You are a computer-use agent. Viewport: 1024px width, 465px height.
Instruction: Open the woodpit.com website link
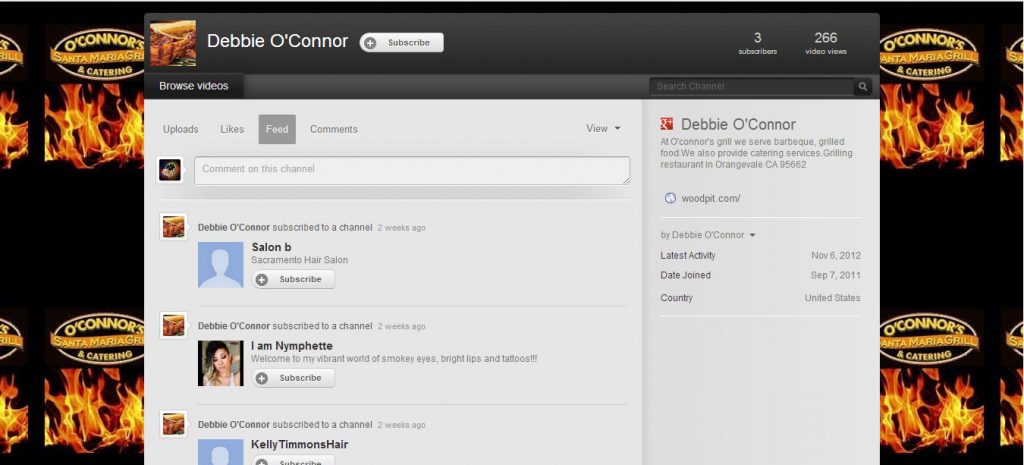point(711,199)
